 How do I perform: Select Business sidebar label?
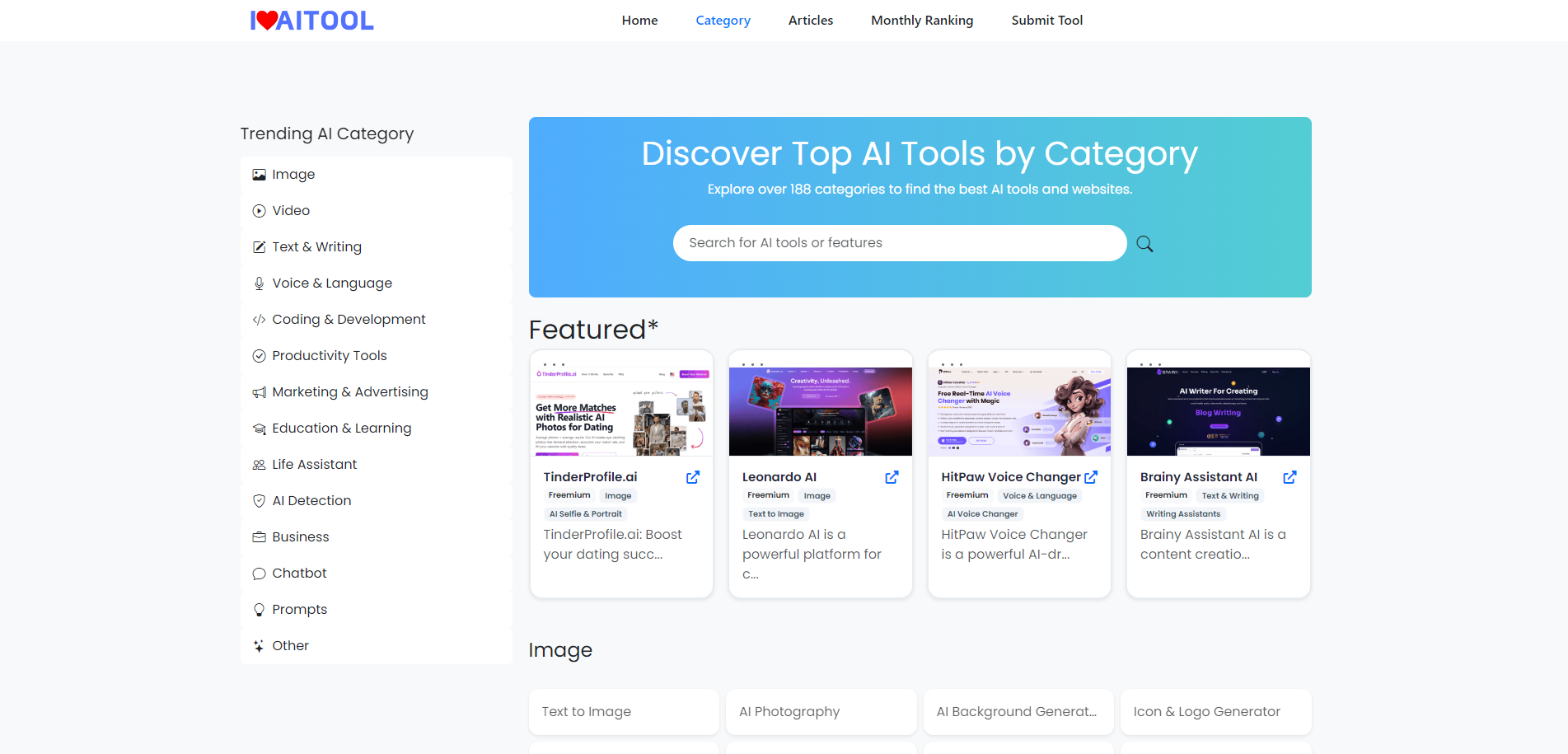(x=301, y=537)
